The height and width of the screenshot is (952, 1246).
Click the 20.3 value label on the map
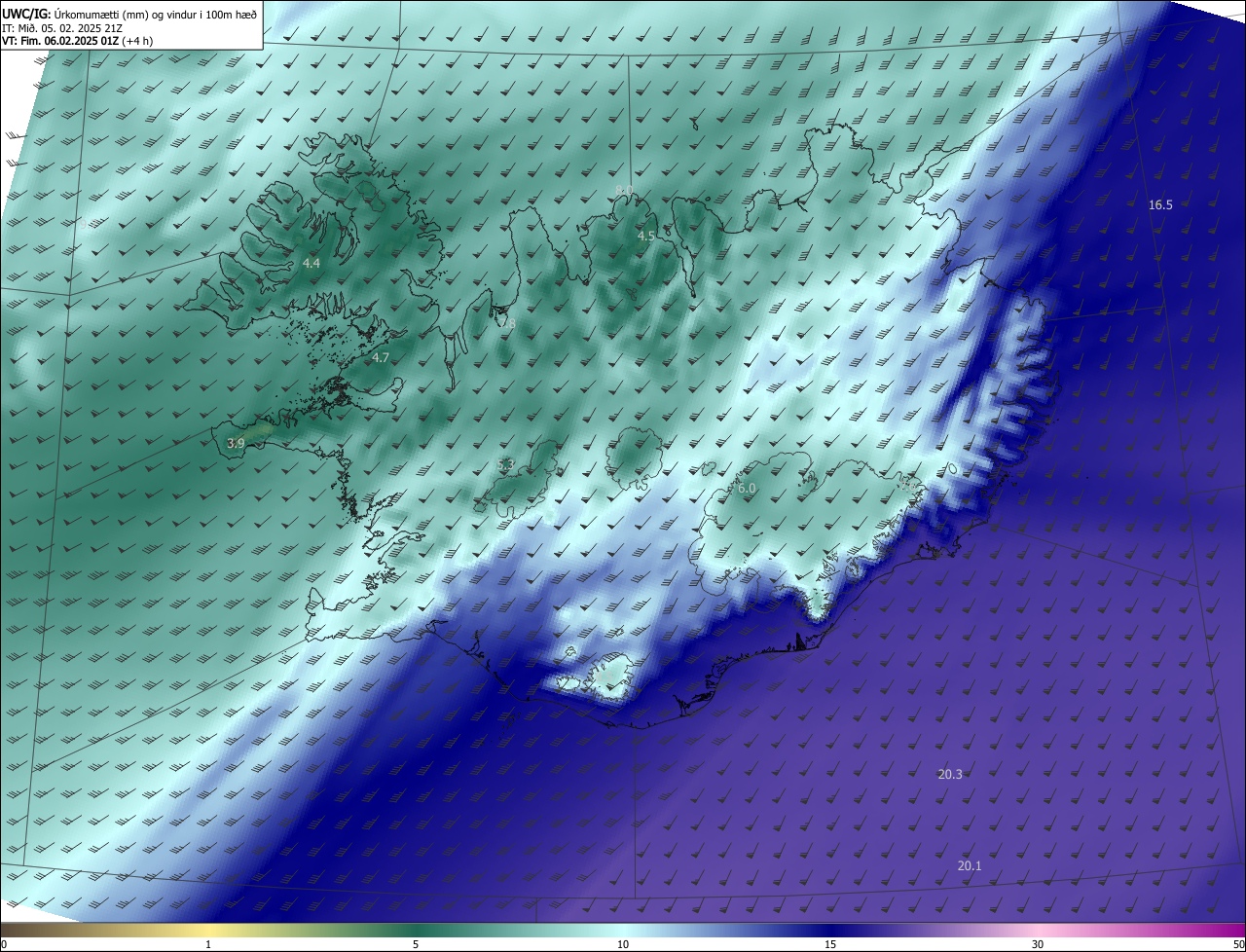click(950, 774)
